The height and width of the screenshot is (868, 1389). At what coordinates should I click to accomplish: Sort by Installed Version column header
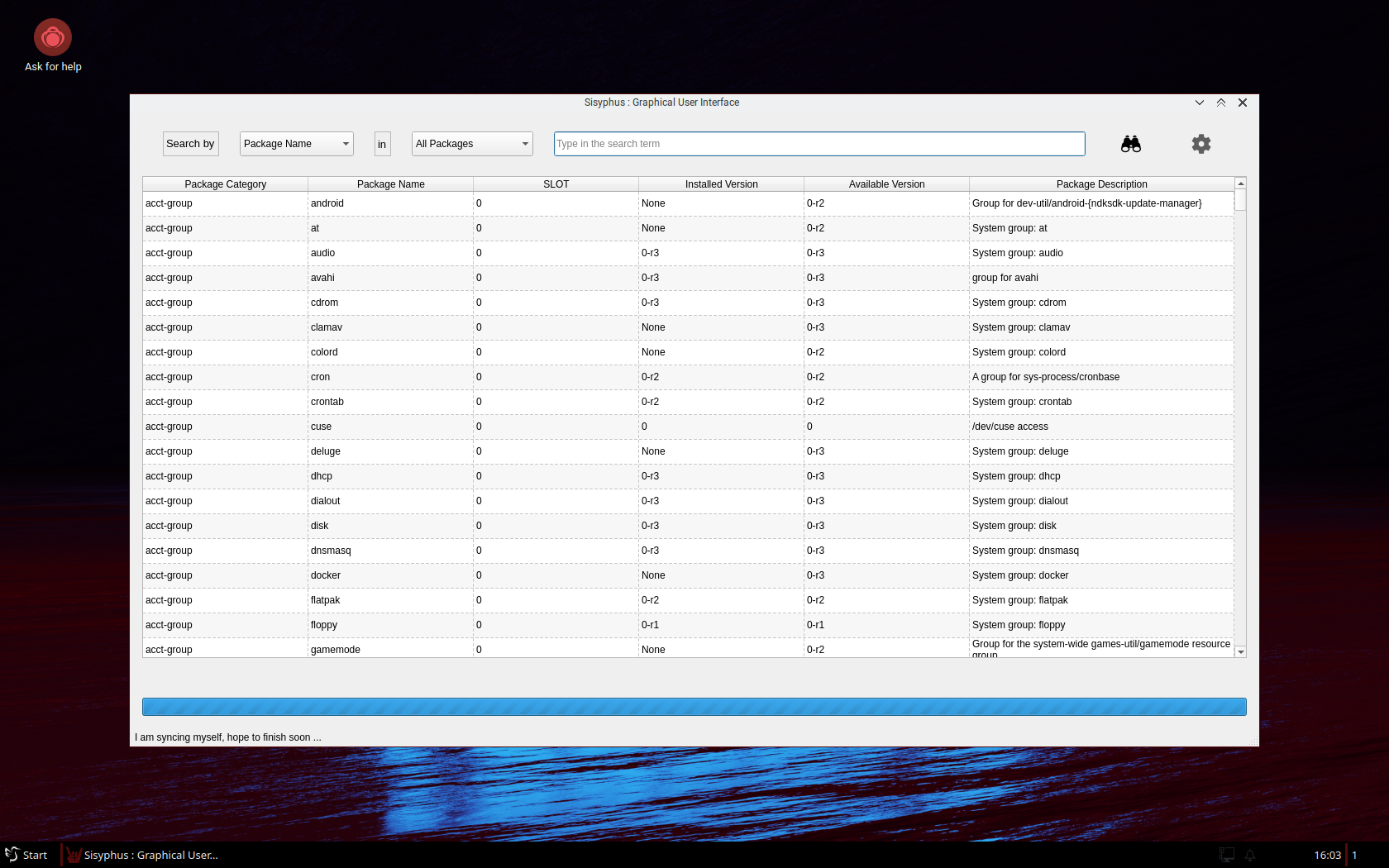[722, 184]
